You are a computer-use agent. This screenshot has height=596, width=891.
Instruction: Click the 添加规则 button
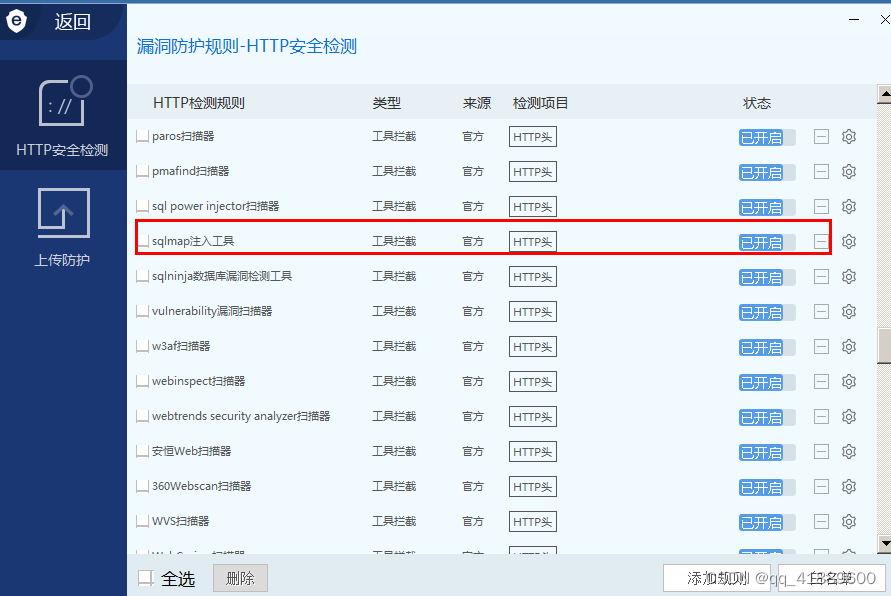click(717, 578)
